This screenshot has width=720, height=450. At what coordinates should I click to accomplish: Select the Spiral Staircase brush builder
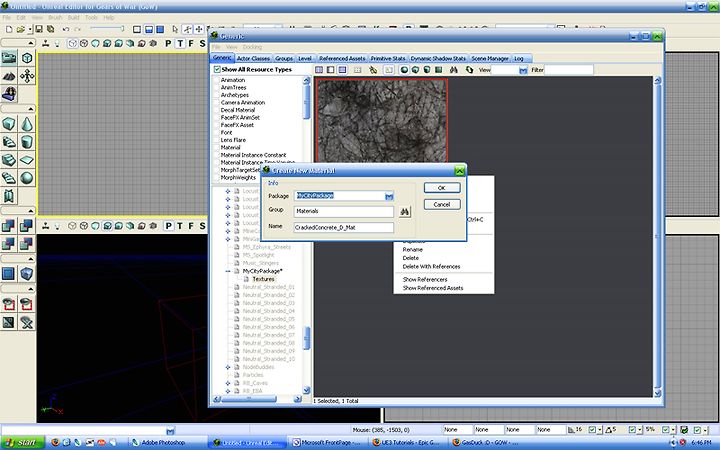9,178
